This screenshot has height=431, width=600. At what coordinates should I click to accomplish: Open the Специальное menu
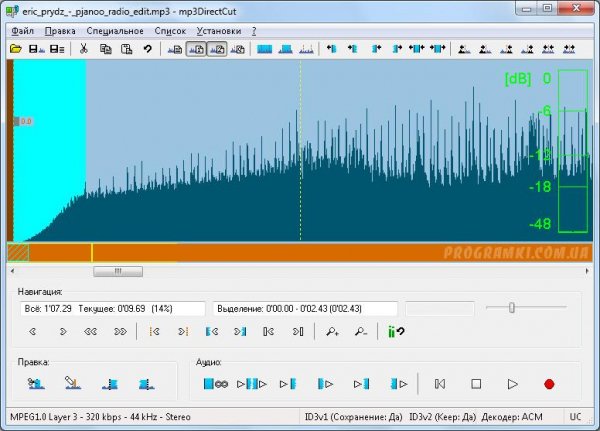coord(115,31)
